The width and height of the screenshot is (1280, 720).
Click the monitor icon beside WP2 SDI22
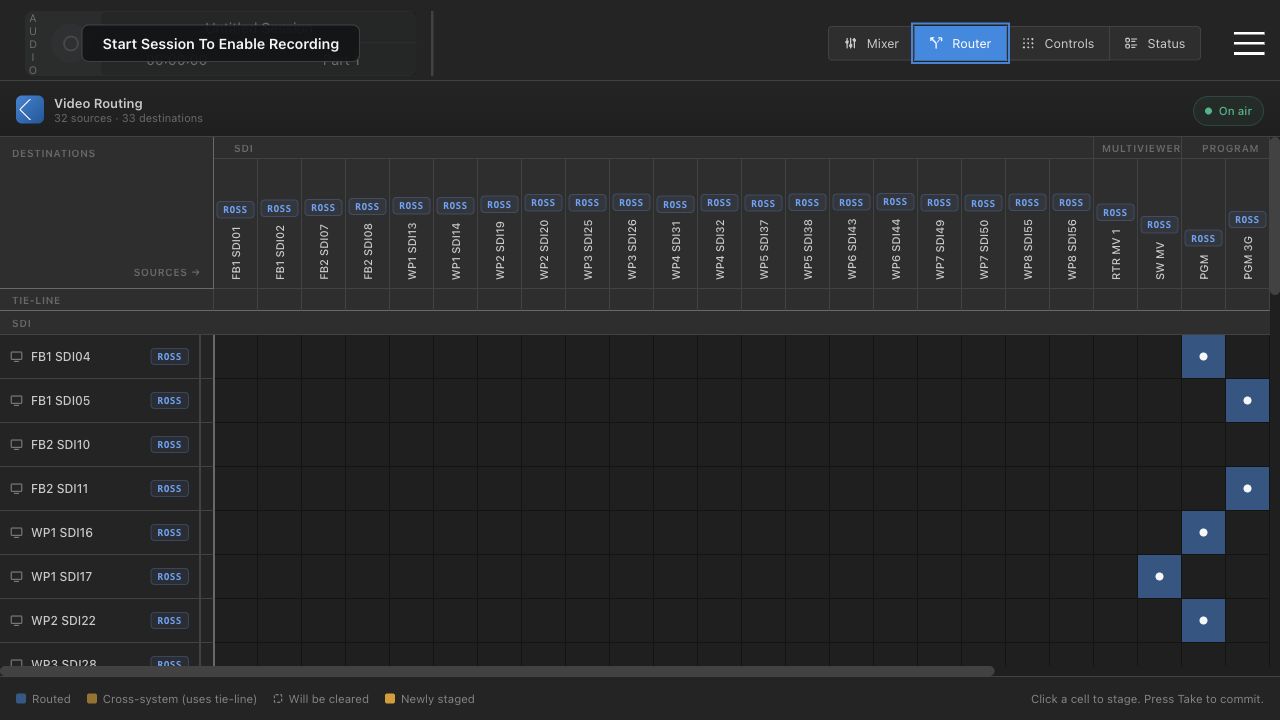(x=16, y=621)
